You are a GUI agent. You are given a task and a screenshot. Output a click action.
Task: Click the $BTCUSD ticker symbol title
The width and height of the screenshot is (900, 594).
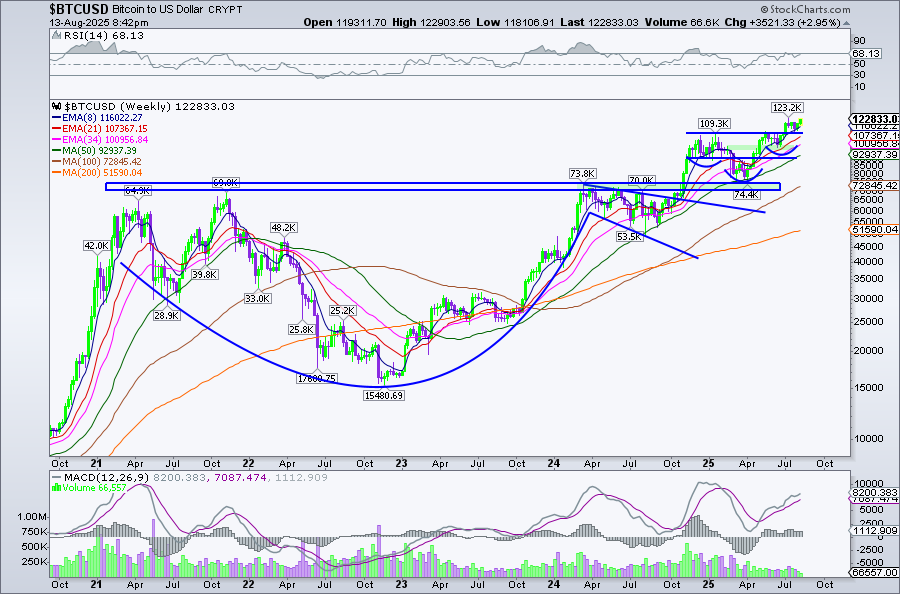[78, 9]
